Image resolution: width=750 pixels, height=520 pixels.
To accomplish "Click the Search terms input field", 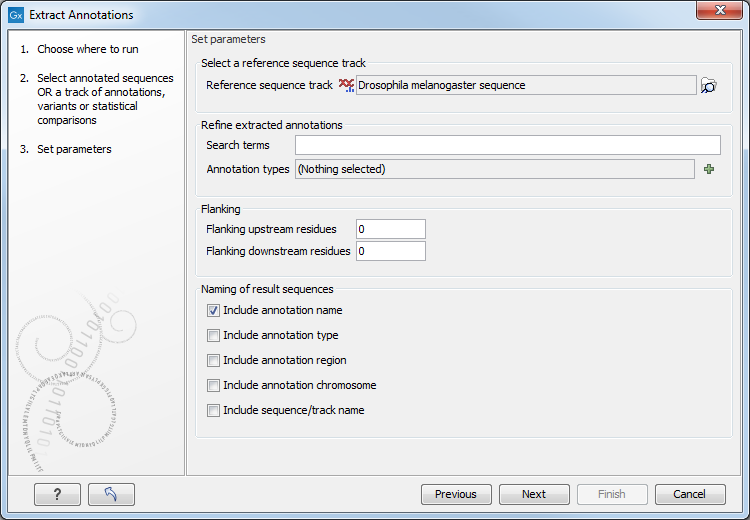I will [x=507, y=145].
